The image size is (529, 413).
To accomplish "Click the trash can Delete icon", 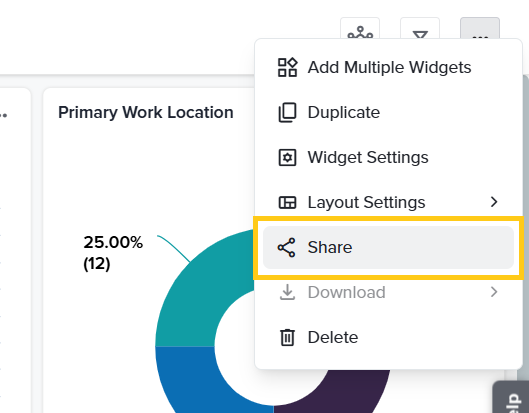I will click(287, 337).
